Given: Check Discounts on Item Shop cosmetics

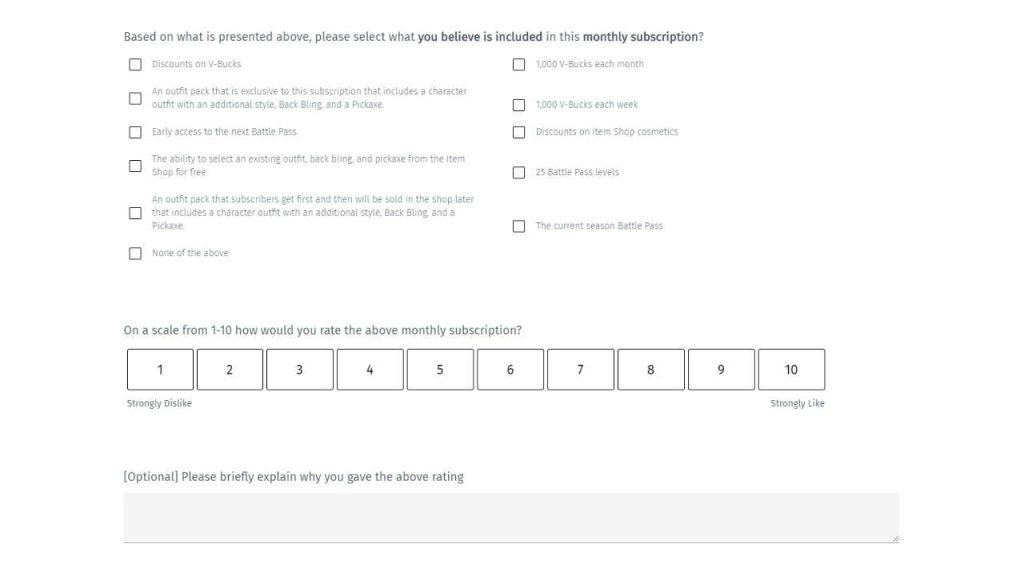Looking at the screenshot, I should click(x=519, y=132).
